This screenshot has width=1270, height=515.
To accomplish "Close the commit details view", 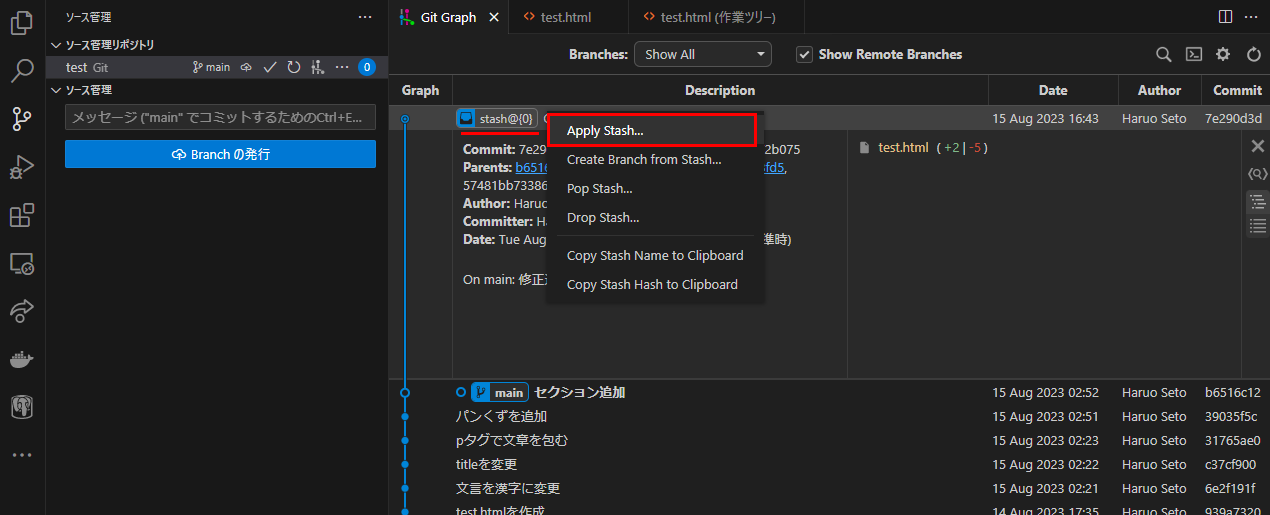I will (1258, 146).
